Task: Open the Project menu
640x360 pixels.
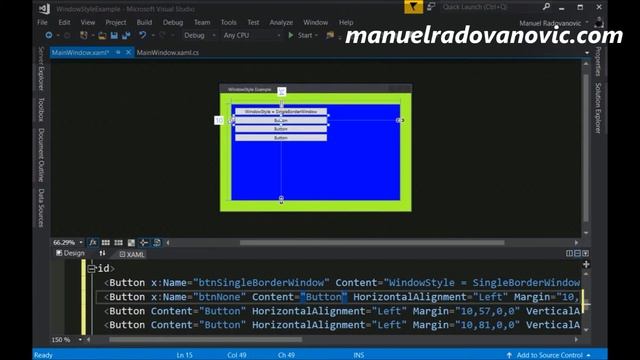Action: click(116, 22)
